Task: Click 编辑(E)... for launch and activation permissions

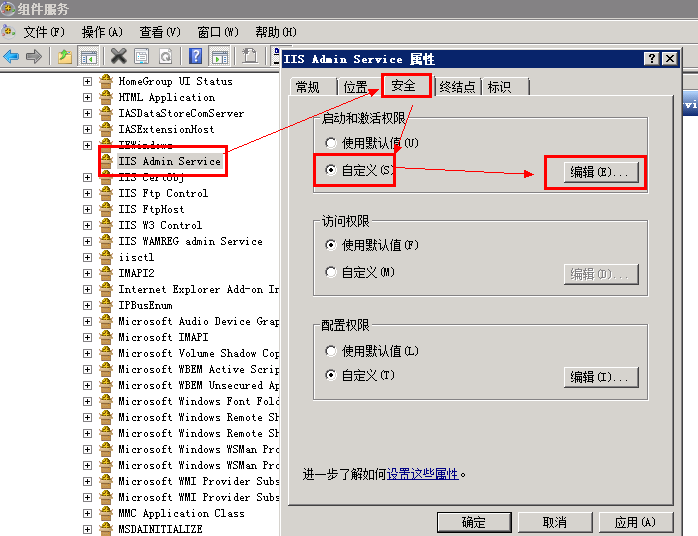Action: [598, 172]
